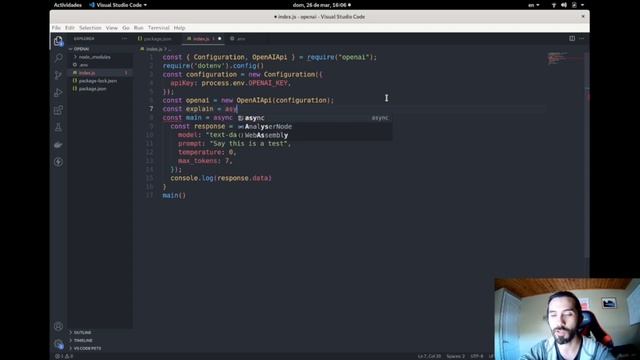Viewport: 640px width, 360px height.
Task: Click unsaved dot on index.js tab
Action: coord(220,39)
